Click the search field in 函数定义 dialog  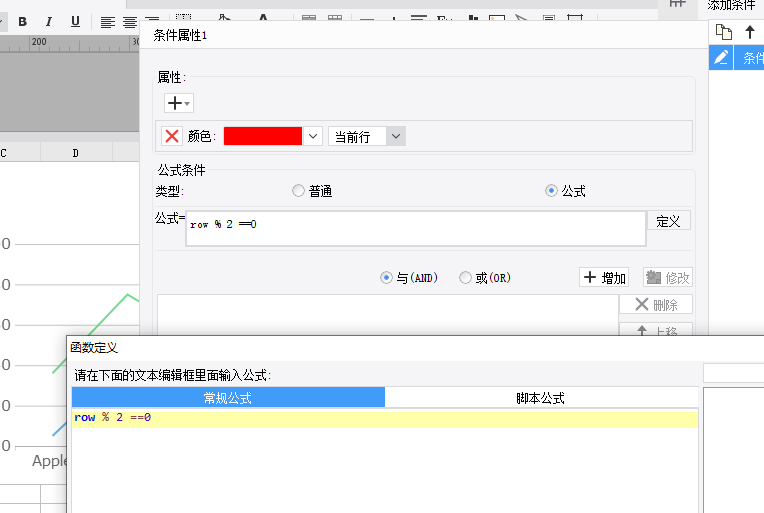(733, 374)
